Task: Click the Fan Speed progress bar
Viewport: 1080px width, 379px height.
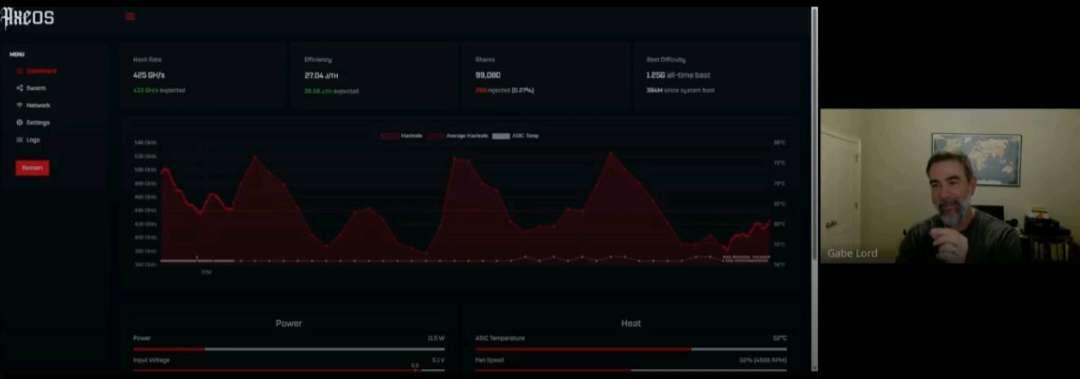Action: (x=631, y=370)
